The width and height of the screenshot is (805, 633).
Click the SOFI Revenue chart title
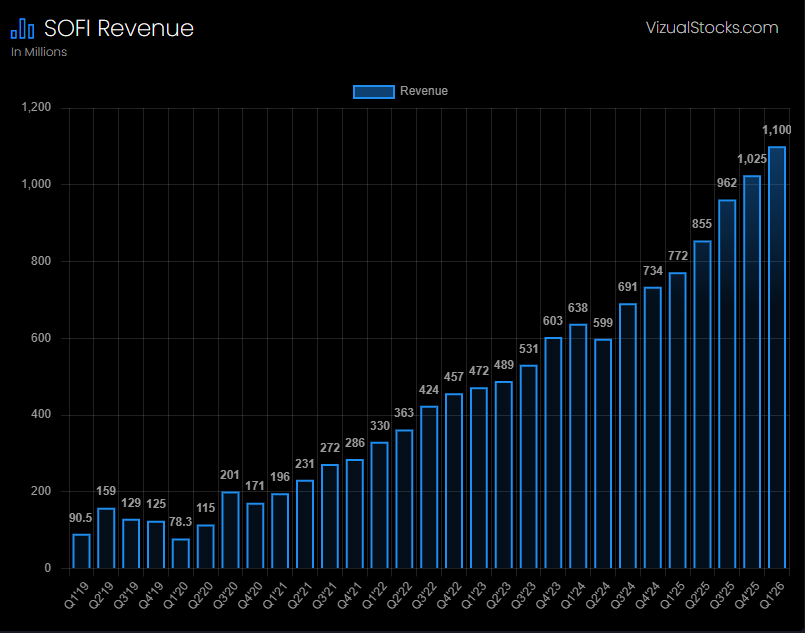point(119,28)
